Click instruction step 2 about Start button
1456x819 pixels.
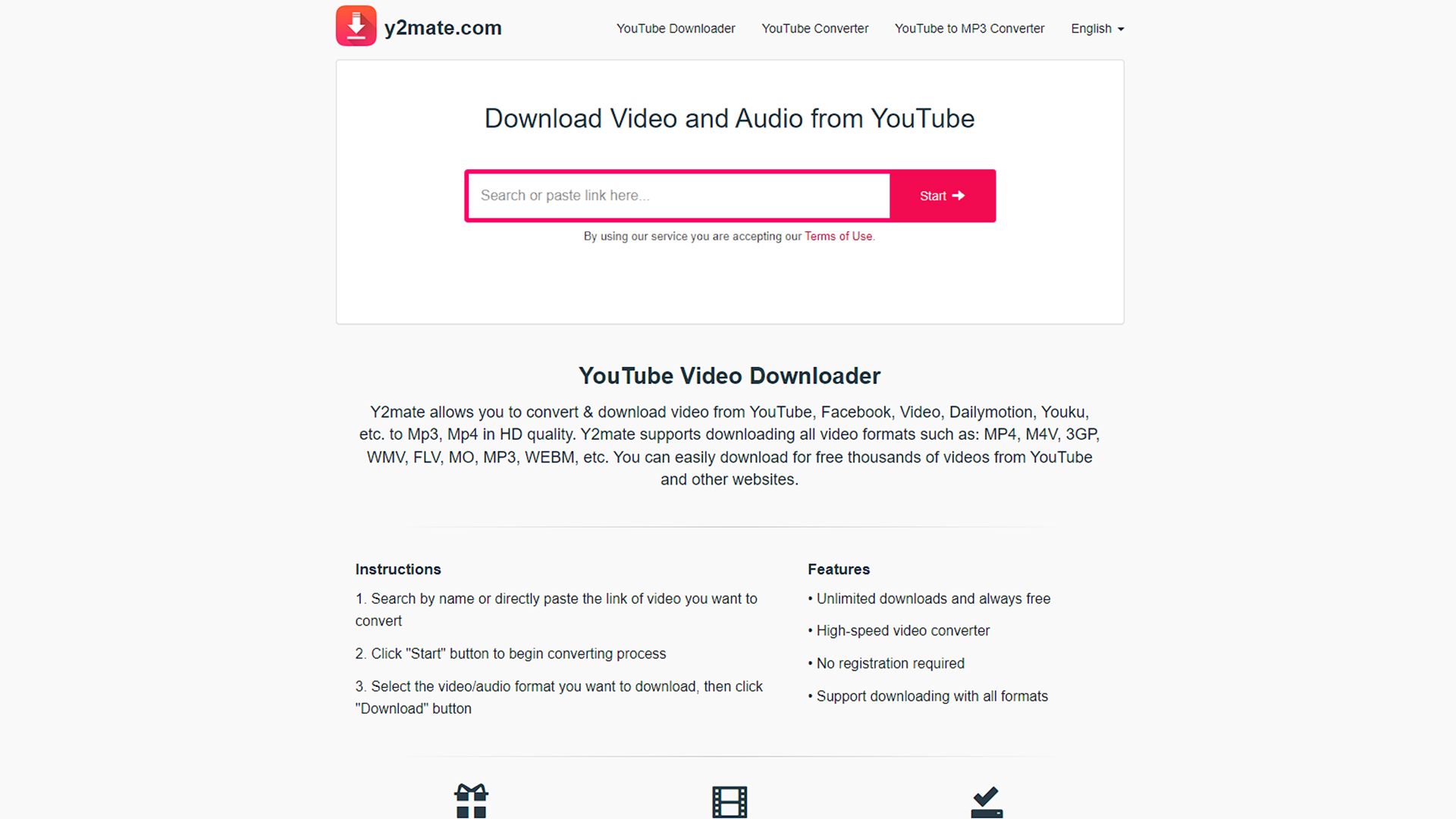pos(510,654)
